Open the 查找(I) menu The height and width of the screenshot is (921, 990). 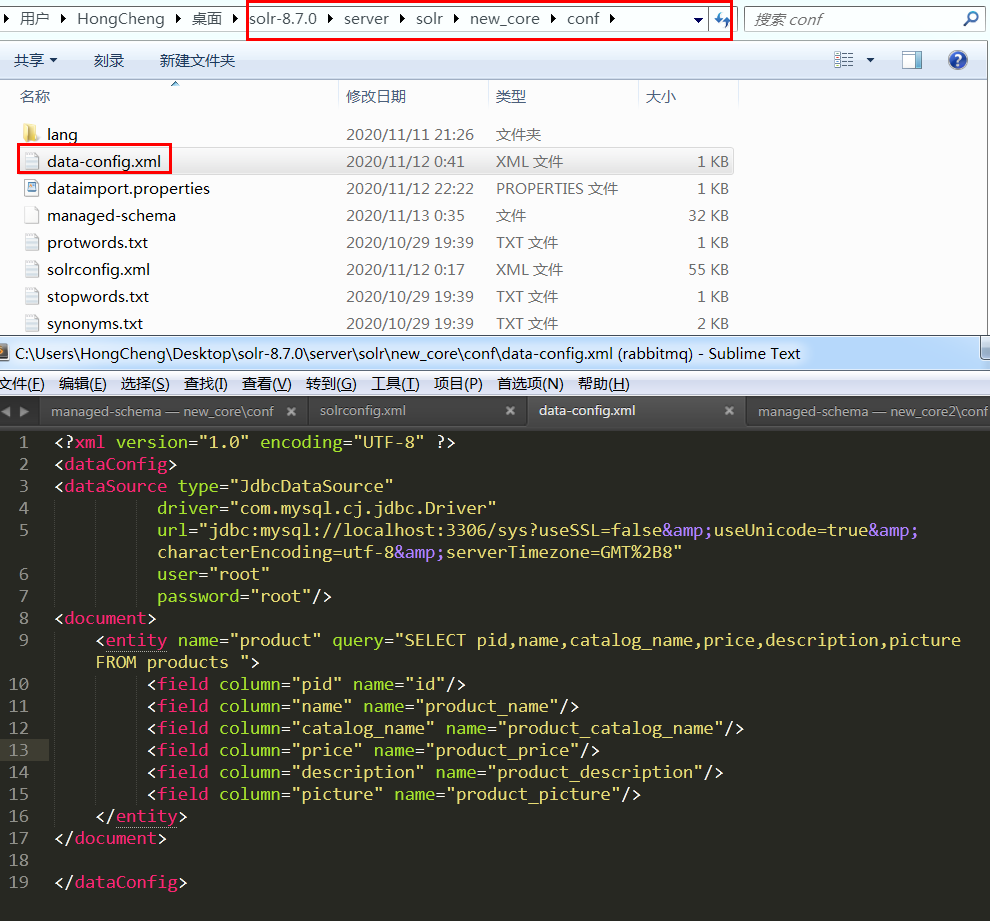point(205,384)
